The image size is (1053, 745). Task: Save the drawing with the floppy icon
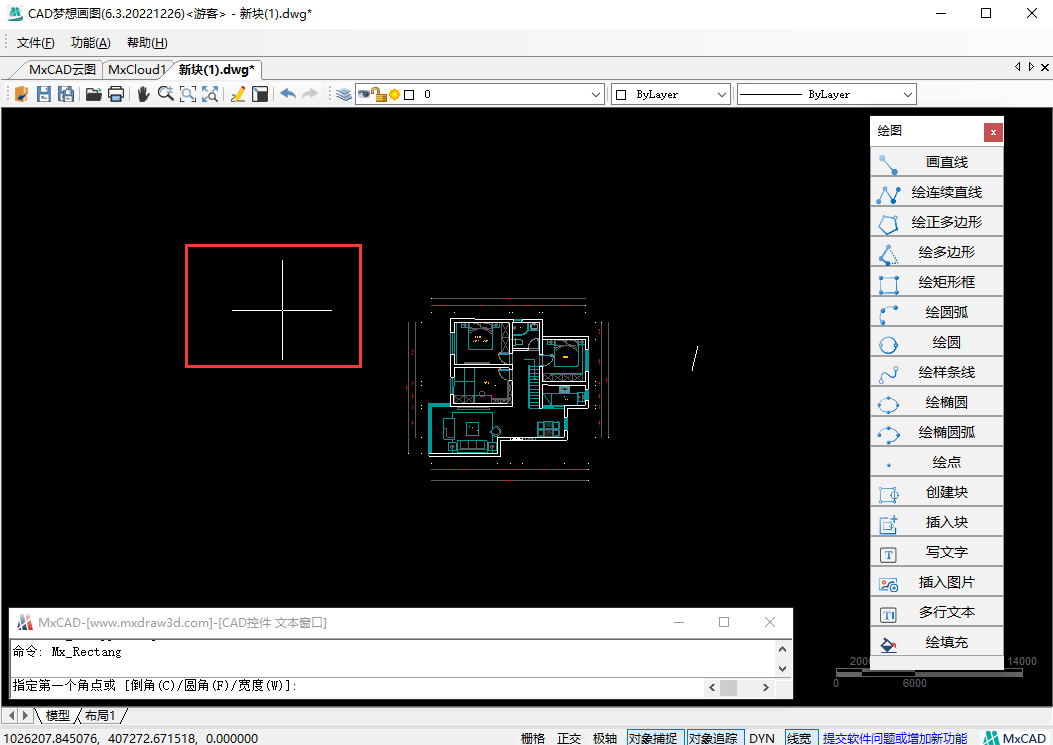click(44, 94)
